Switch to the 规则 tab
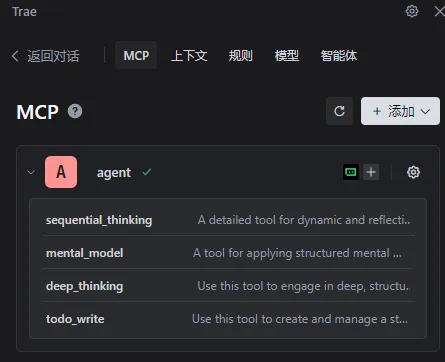Screen dimensions: 445x362 pyautogui.click(x=240, y=55)
